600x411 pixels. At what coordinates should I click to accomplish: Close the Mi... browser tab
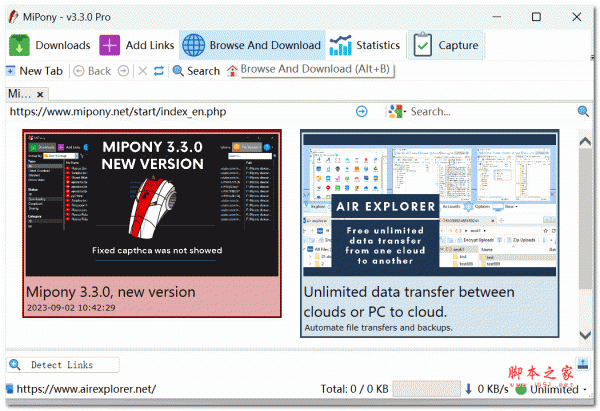coord(40,95)
